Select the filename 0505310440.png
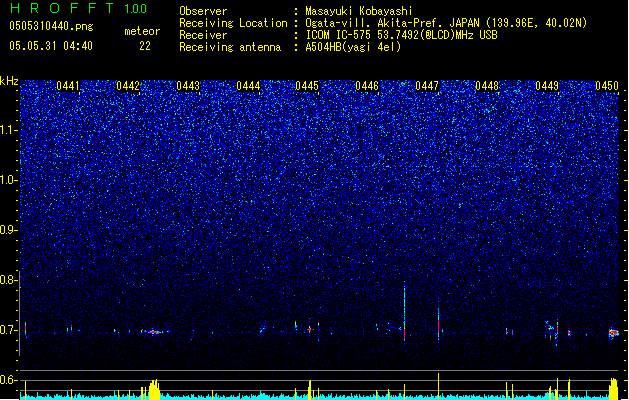This screenshot has width=629, height=400. click(51, 26)
